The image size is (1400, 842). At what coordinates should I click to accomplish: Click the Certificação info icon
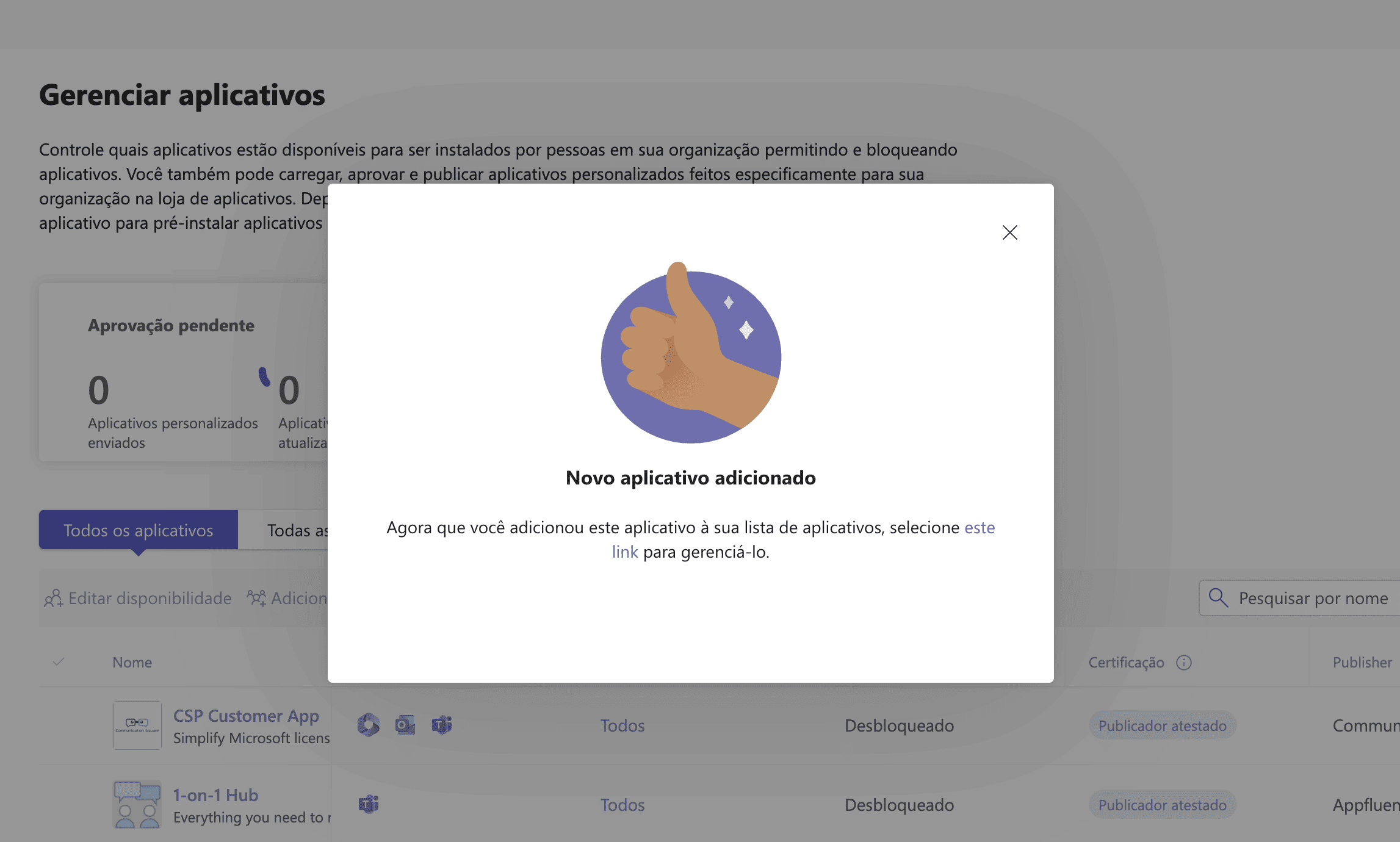point(1184,663)
